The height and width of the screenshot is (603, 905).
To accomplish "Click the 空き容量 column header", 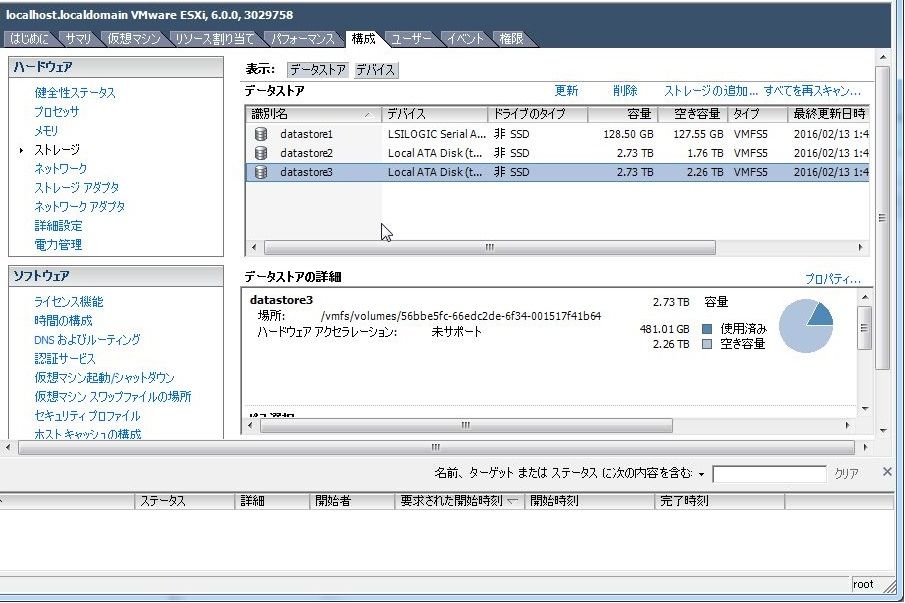I will pos(693,114).
